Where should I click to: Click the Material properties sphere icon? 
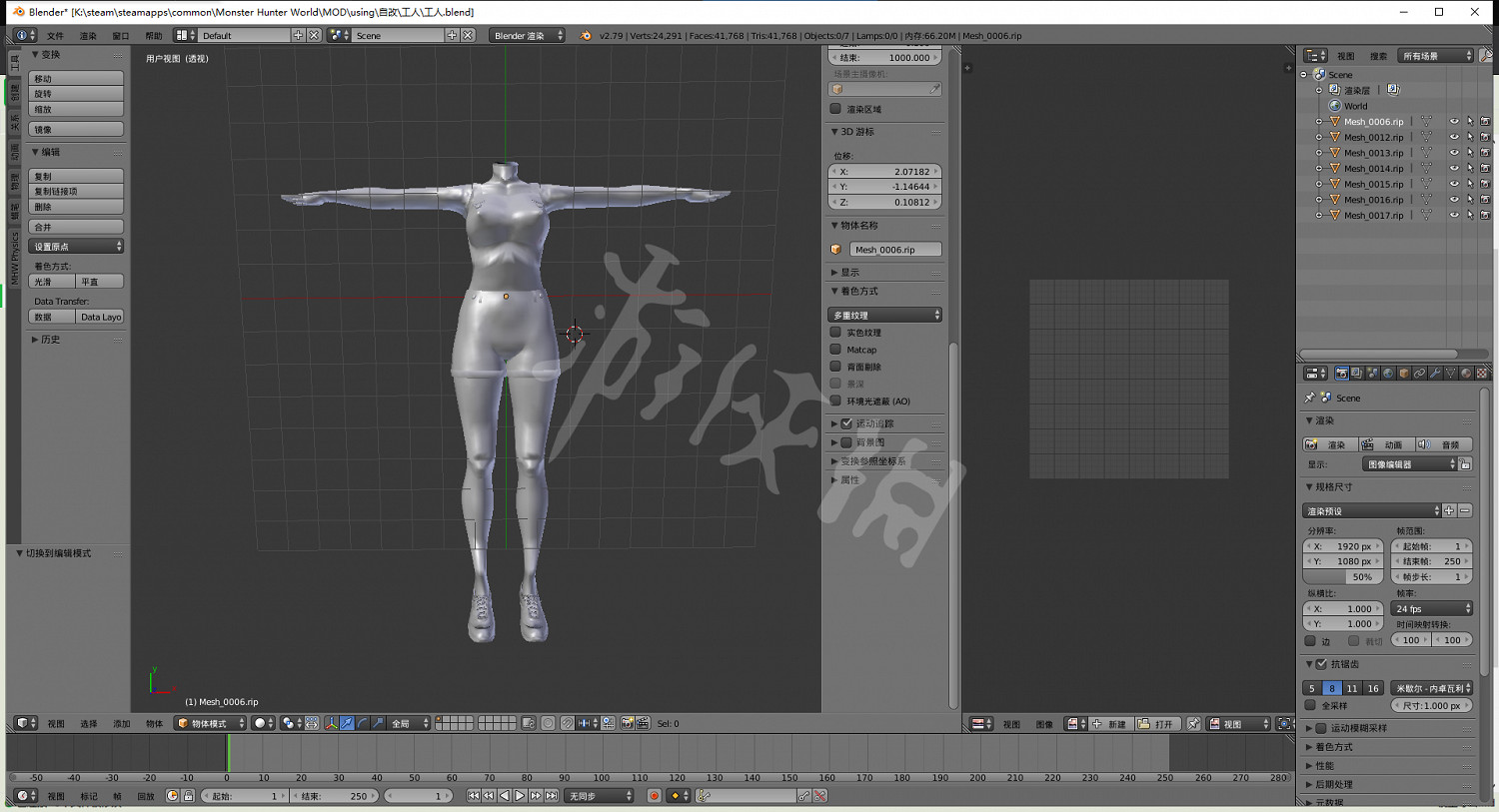pos(1466,374)
